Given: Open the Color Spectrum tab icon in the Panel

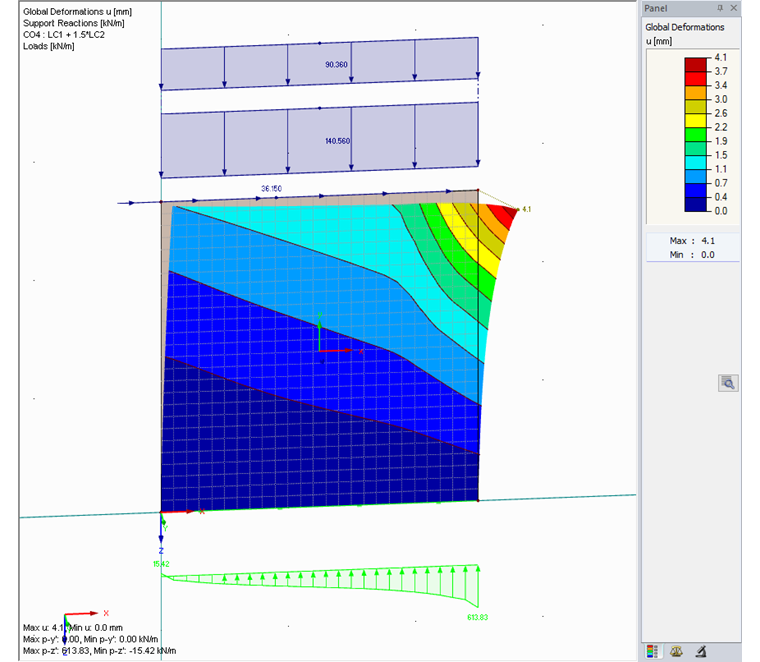Looking at the screenshot, I should click(x=652, y=651).
